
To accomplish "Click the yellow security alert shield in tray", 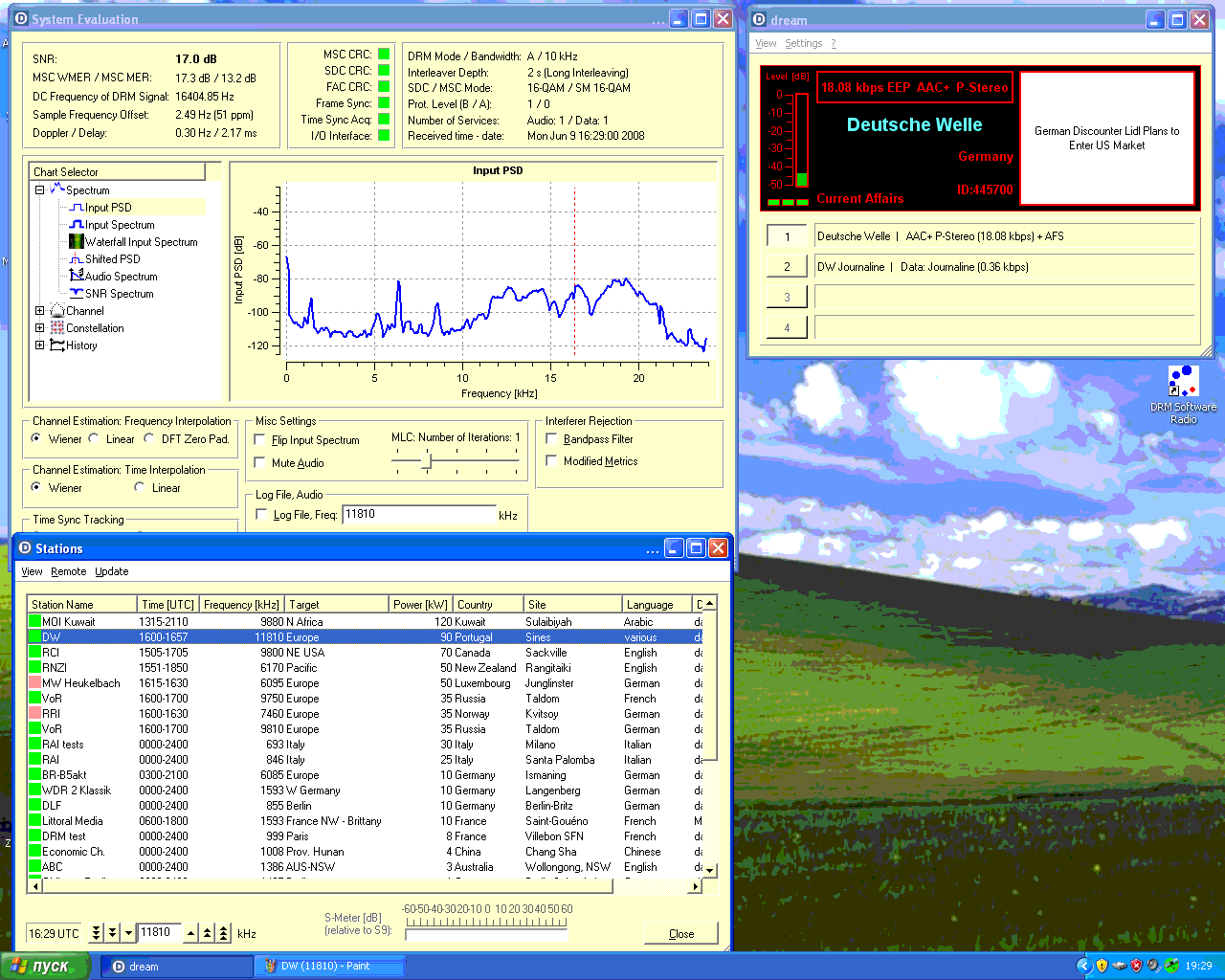I will (1102, 966).
